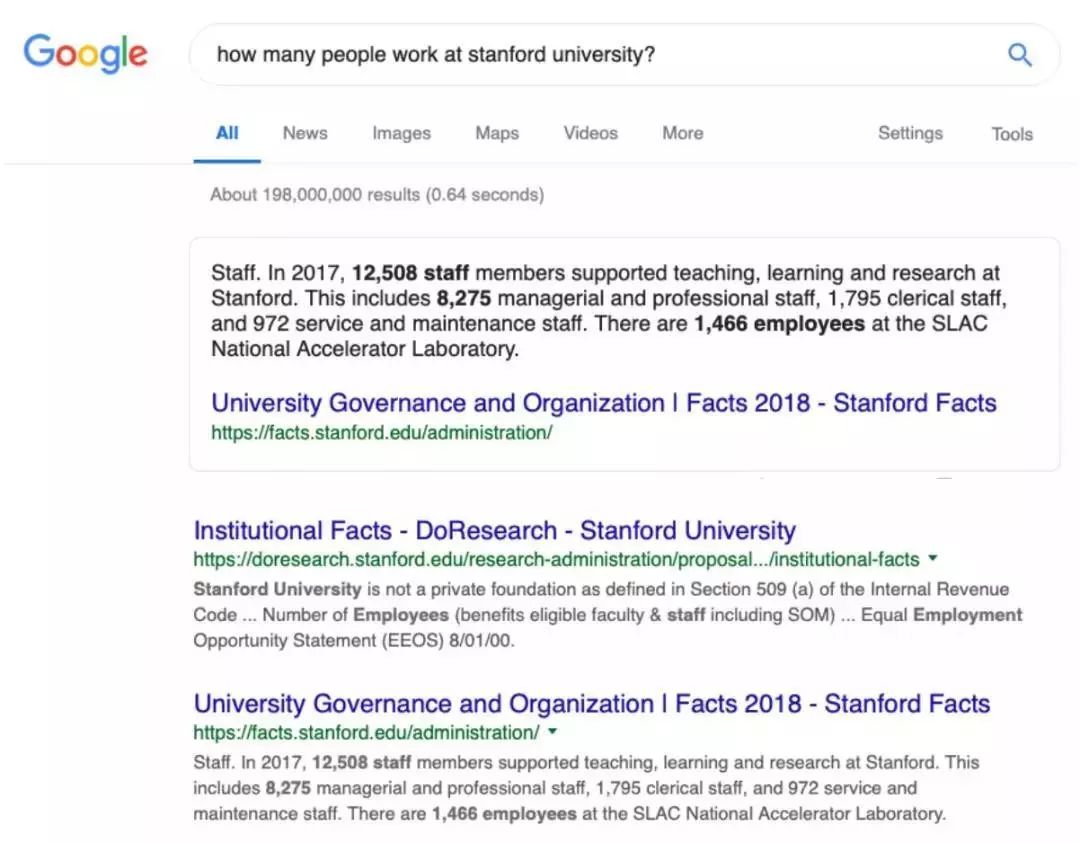Click the lower facts.stanford.edu/administration green URL
1080x843 pixels.
coord(366,733)
